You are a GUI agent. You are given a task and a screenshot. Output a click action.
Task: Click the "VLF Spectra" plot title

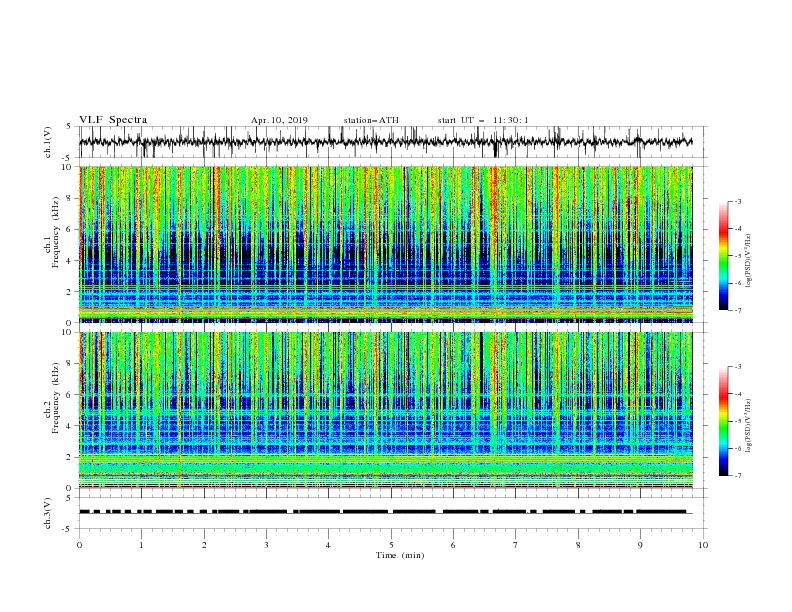[113, 120]
